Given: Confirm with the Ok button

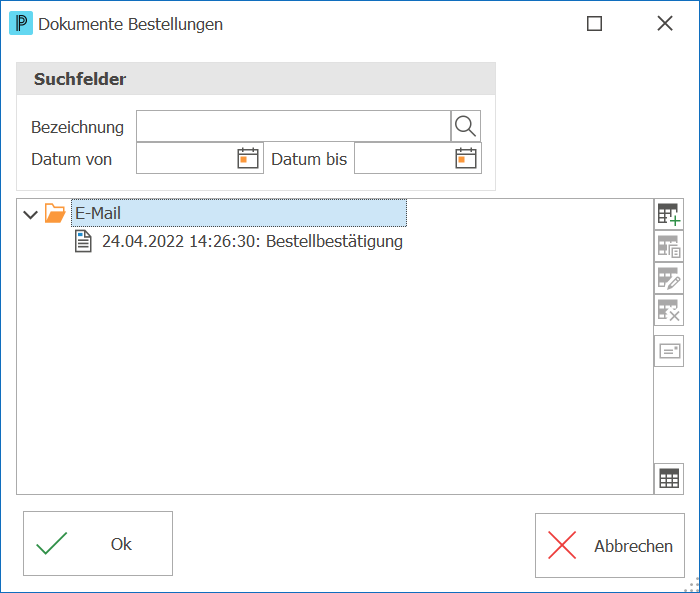Looking at the screenshot, I should coord(98,543).
